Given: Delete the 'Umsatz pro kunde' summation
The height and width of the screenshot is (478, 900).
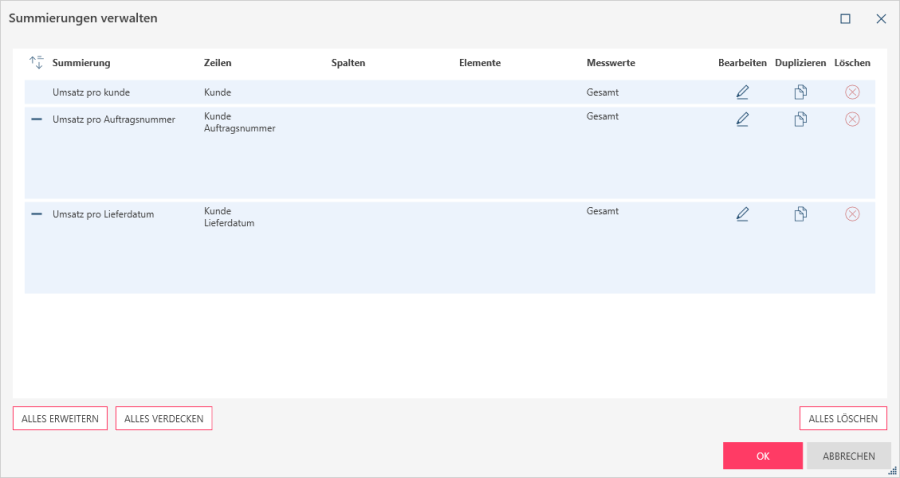Looking at the screenshot, I should pyautogui.click(x=852, y=92).
